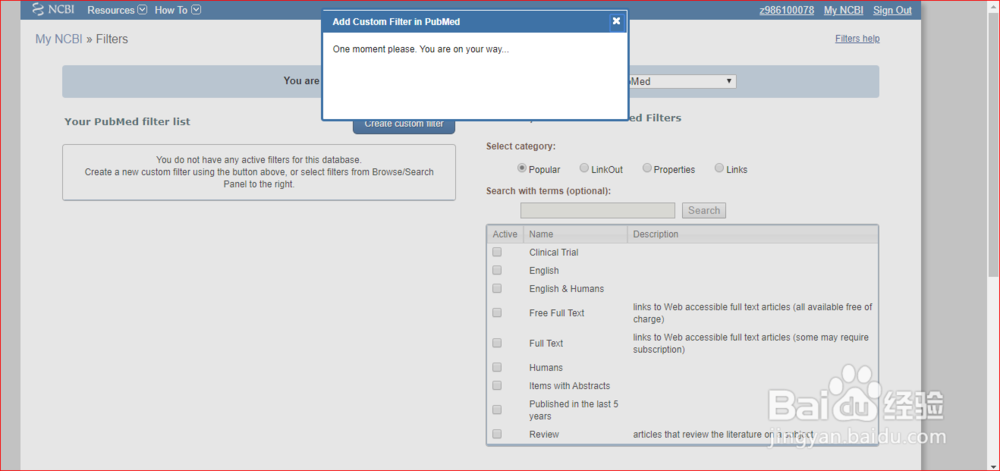Select the Links category radio button
This screenshot has width=1000, height=471.
click(x=719, y=168)
